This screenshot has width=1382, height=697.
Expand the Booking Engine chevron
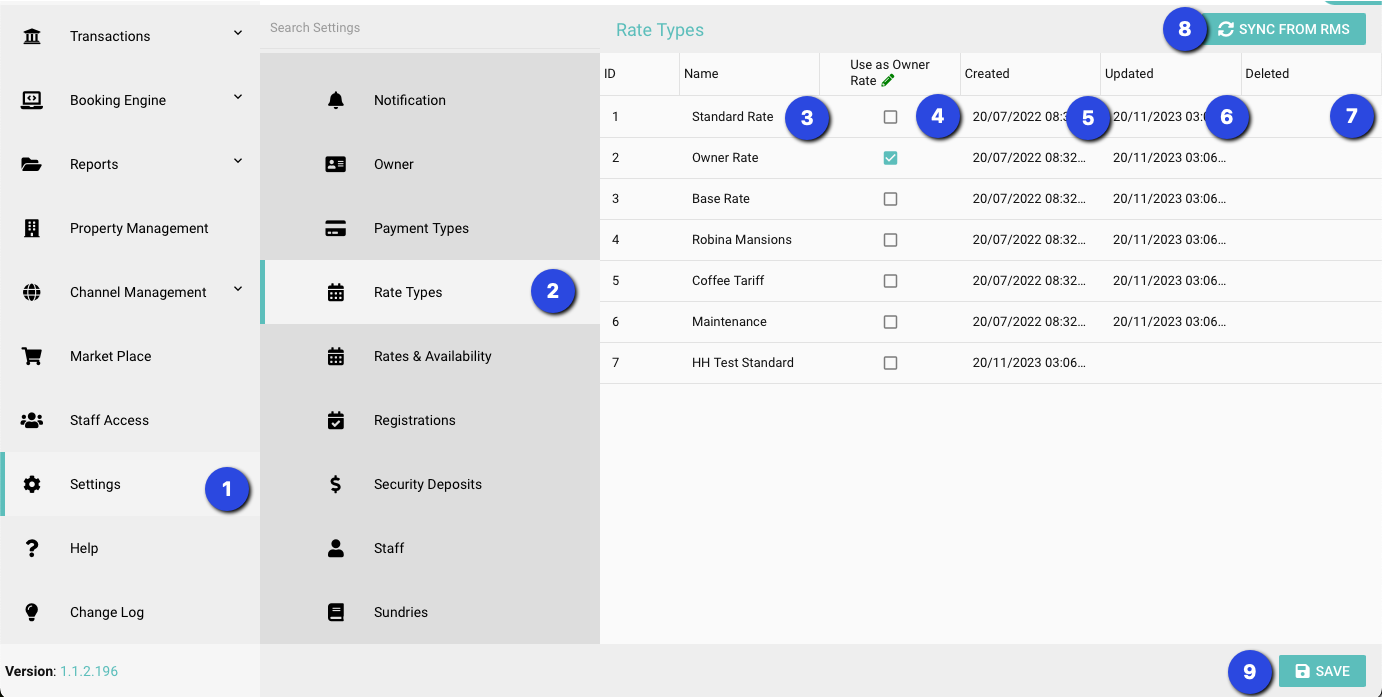(x=238, y=97)
